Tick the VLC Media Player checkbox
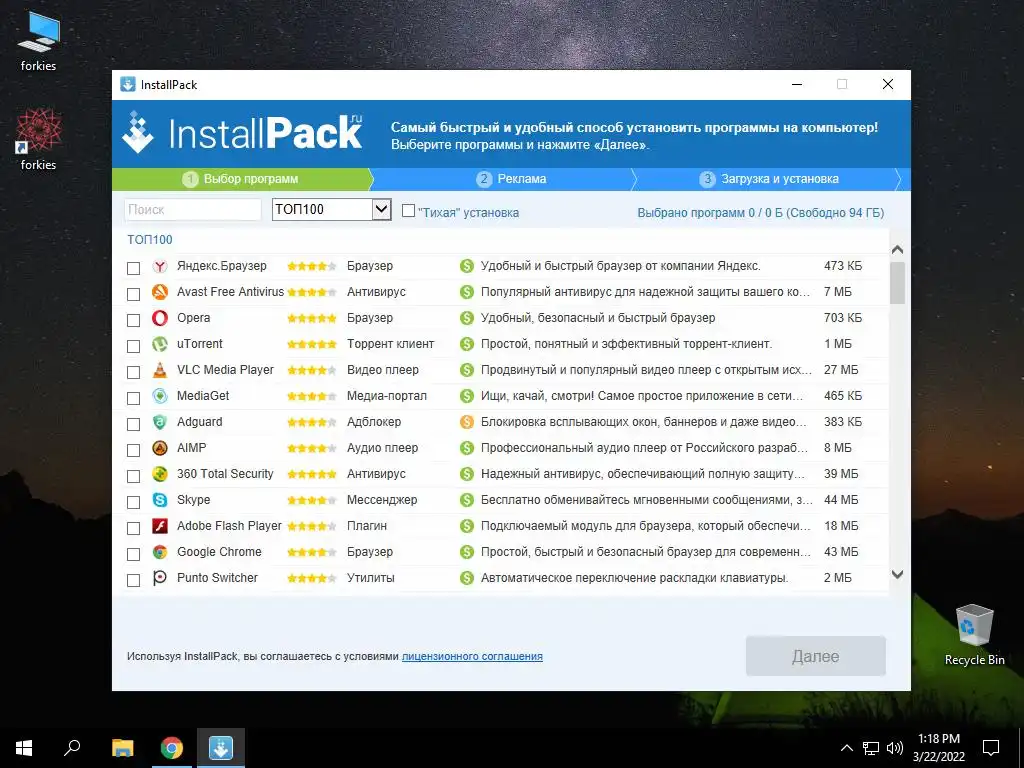 click(x=133, y=372)
